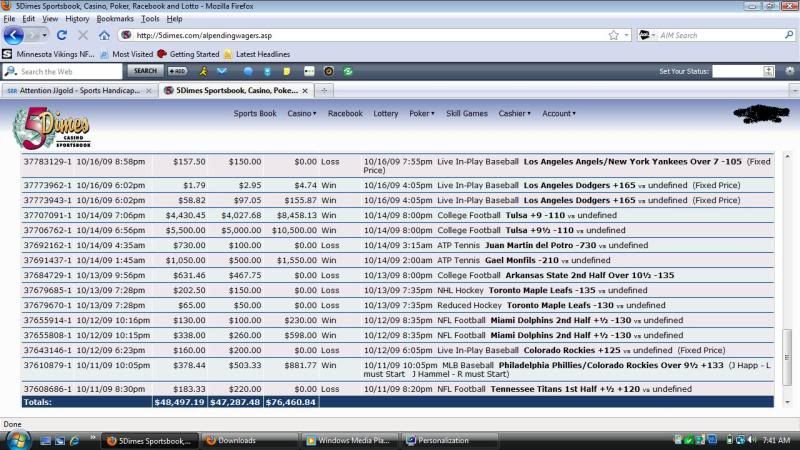Screen dimensions: 800x450
Task: Open the History menu
Action: (x=77, y=19)
